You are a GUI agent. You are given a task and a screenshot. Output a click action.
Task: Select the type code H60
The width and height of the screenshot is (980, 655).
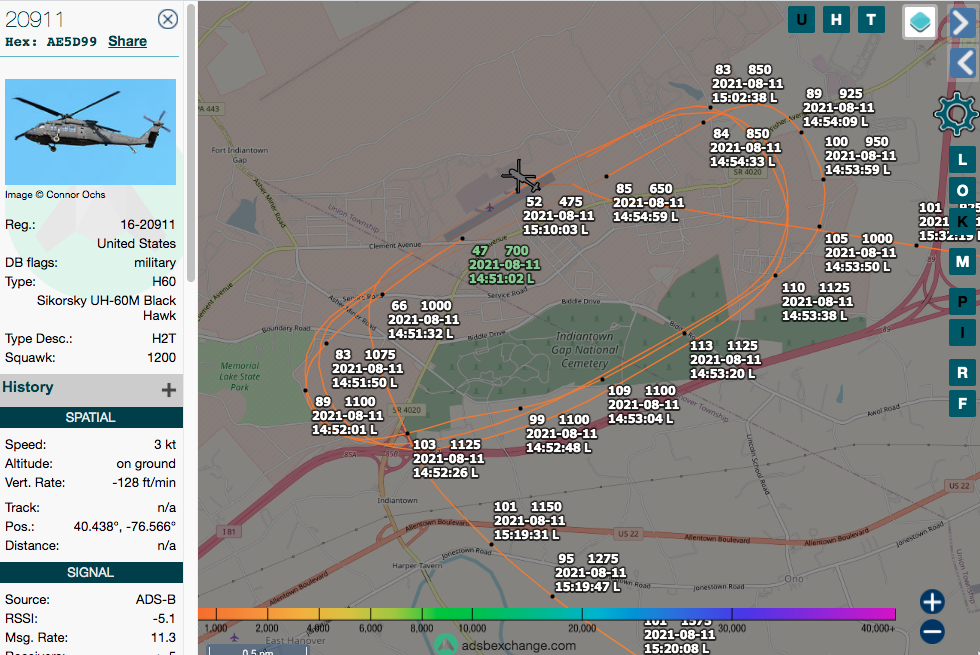click(164, 281)
